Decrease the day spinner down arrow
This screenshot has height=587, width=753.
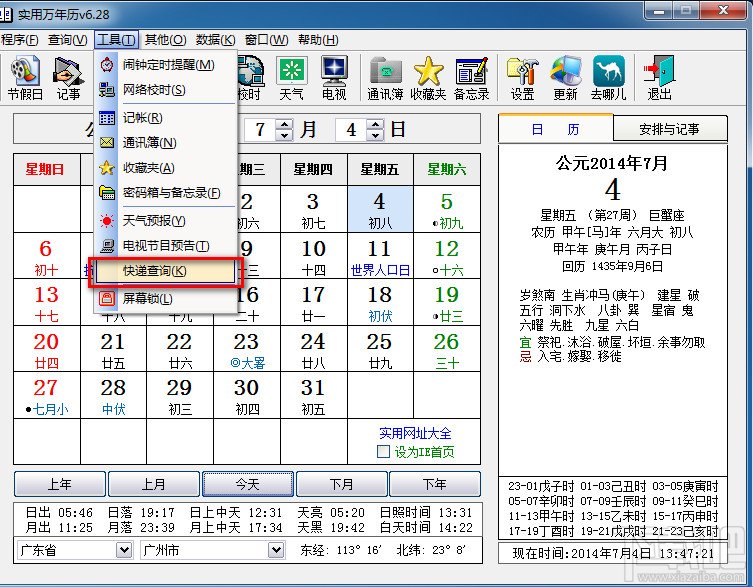[376, 135]
